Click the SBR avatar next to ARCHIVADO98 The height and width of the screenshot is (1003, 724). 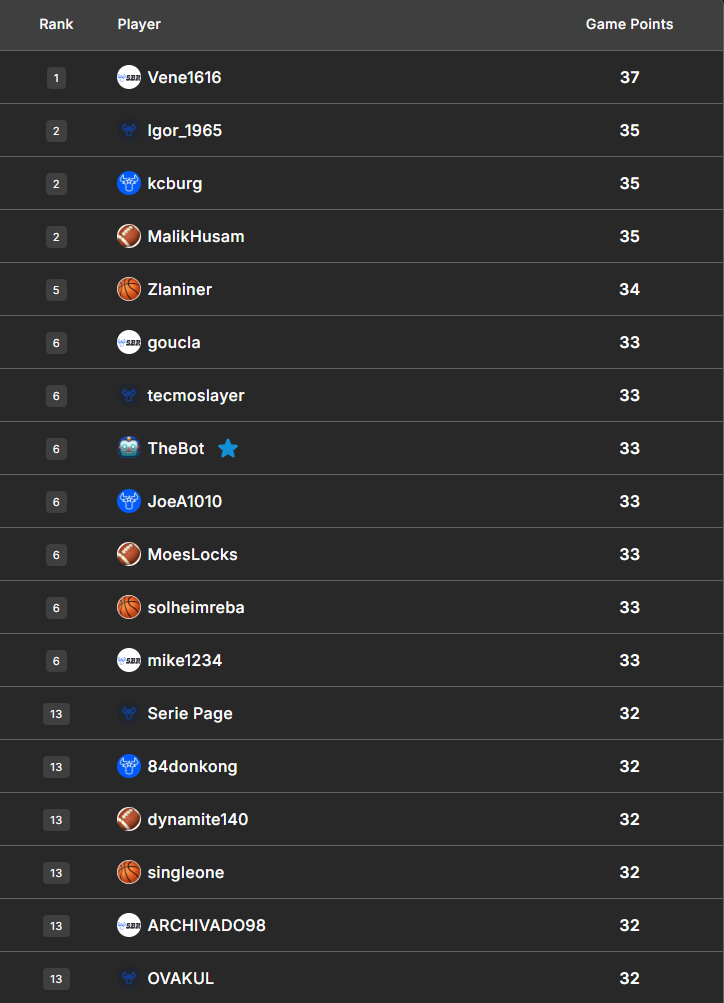point(129,925)
